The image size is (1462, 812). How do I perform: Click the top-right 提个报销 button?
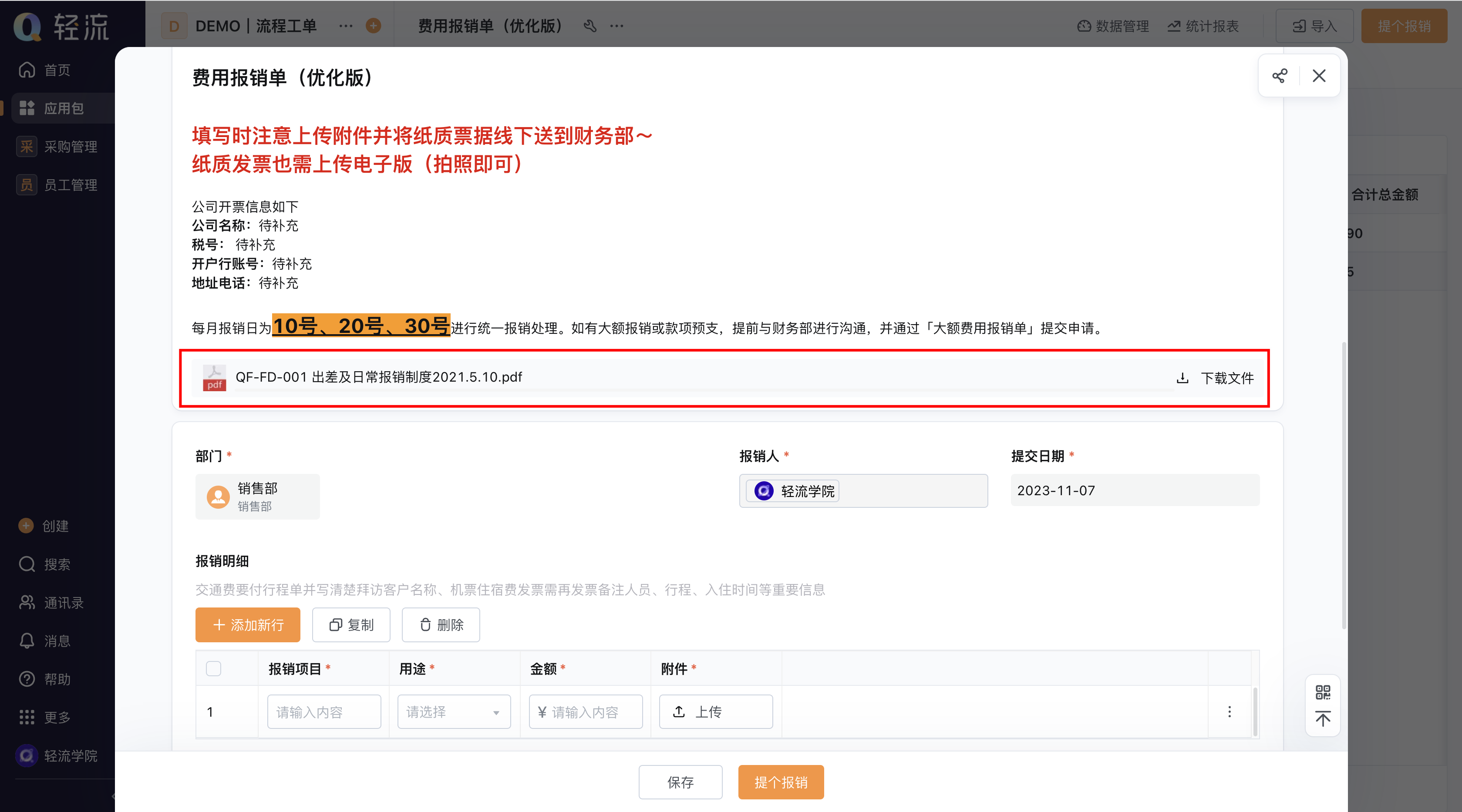pyautogui.click(x=1404, y=26)
